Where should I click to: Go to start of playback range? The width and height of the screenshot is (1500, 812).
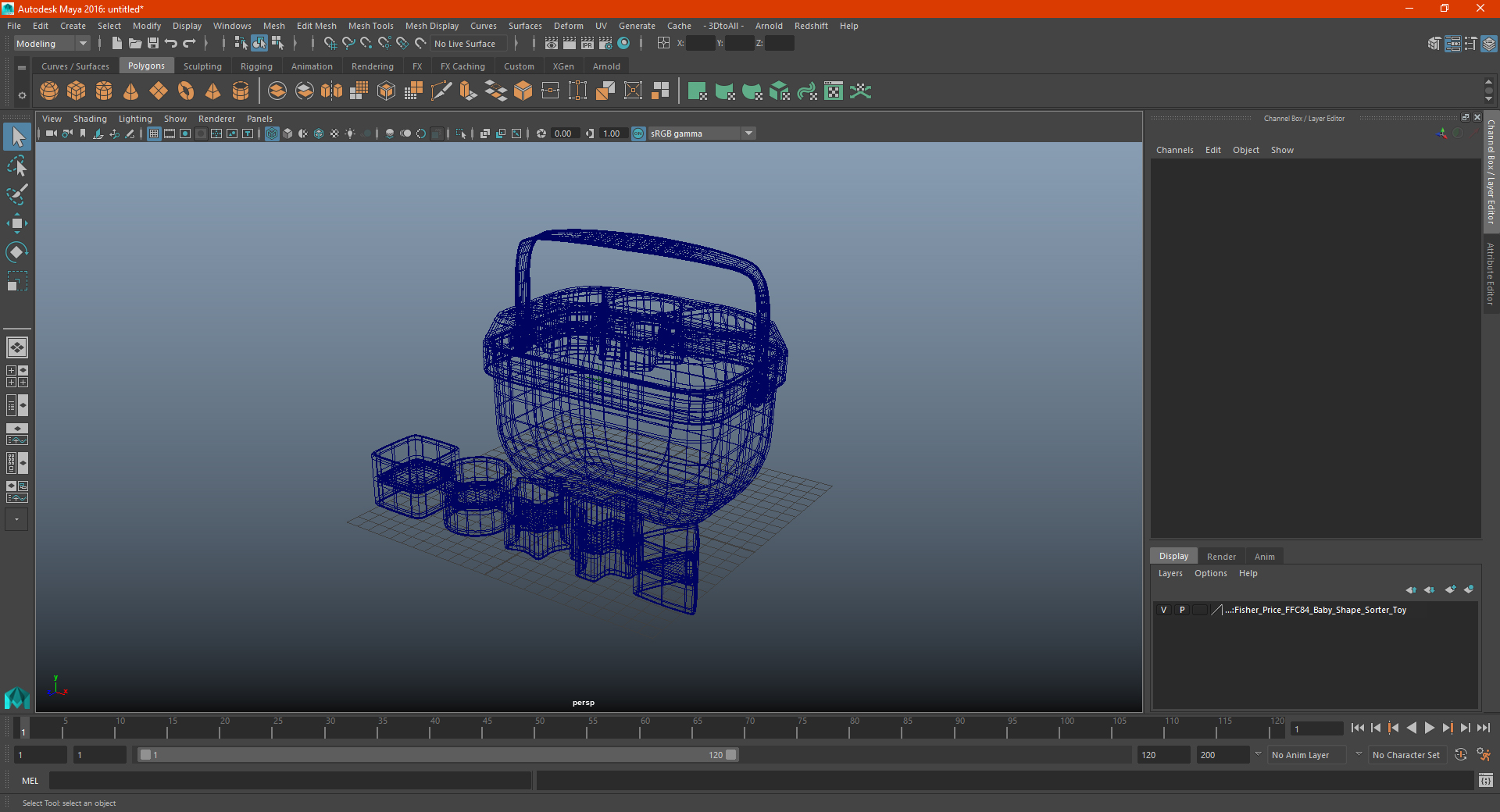tap(1357, 728)
